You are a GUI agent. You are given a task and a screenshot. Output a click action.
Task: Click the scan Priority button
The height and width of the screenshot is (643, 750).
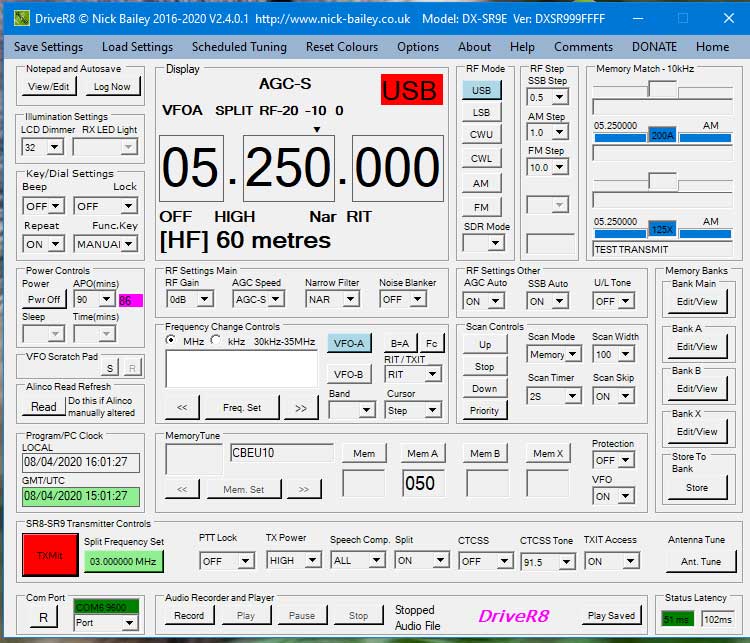pos(484,410)
